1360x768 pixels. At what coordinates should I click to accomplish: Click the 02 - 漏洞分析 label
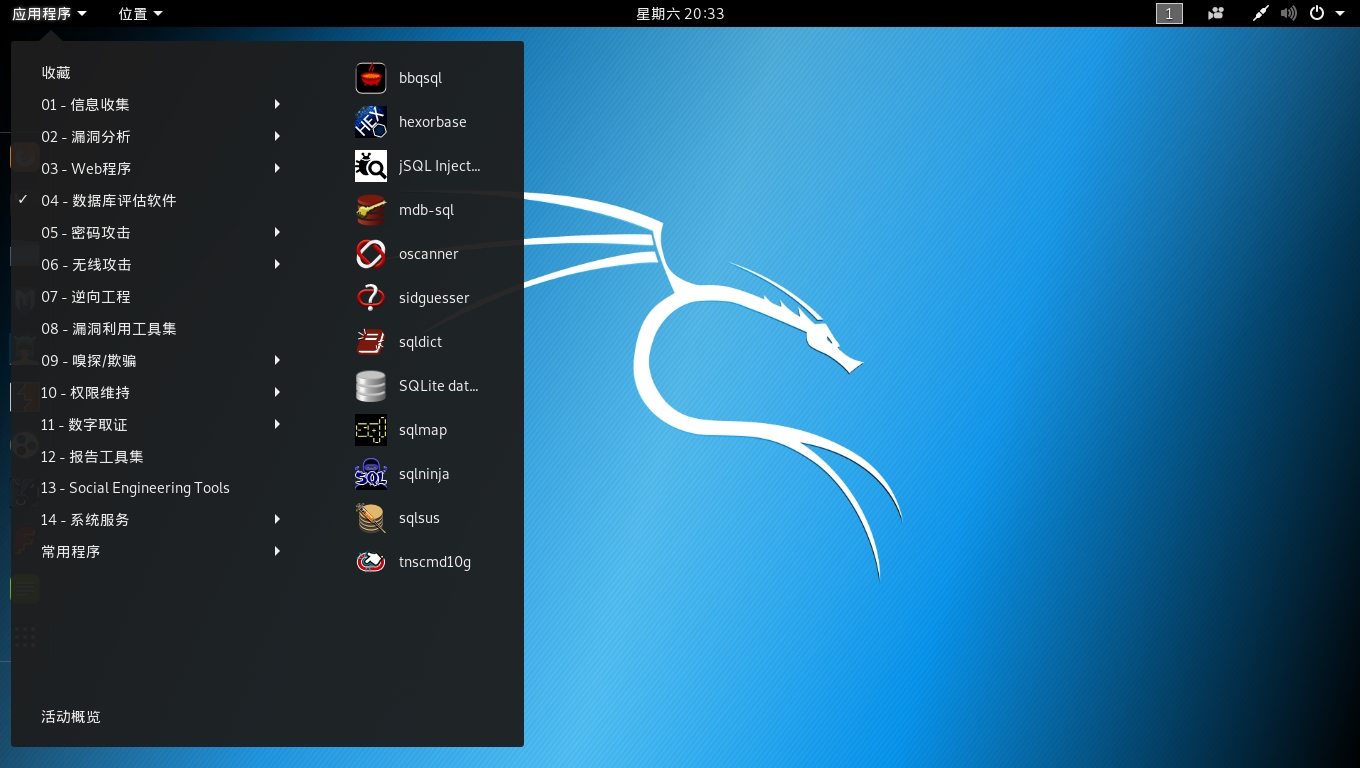(86, 136)
